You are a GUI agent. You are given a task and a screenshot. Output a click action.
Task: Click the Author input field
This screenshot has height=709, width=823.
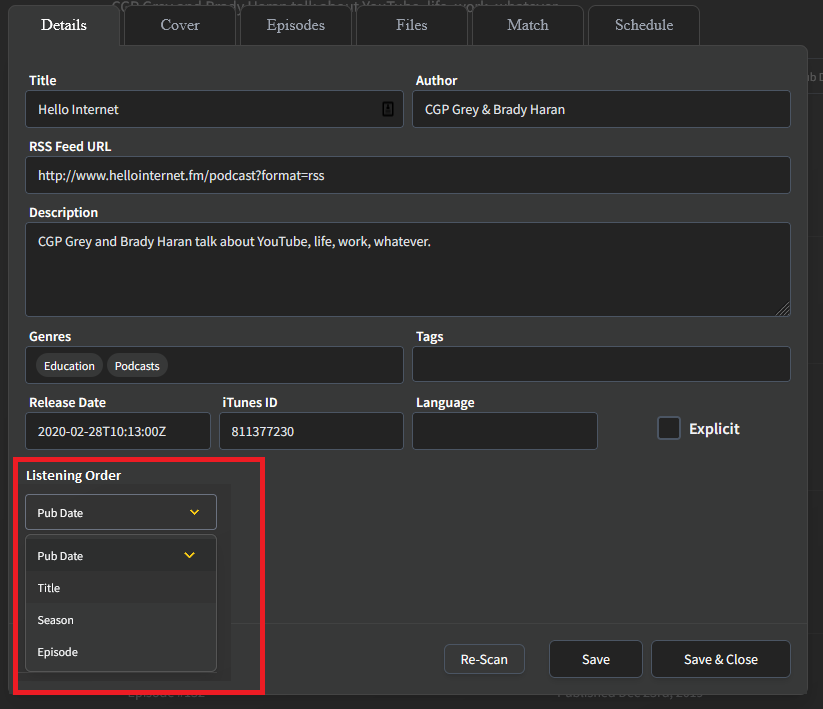601,109
